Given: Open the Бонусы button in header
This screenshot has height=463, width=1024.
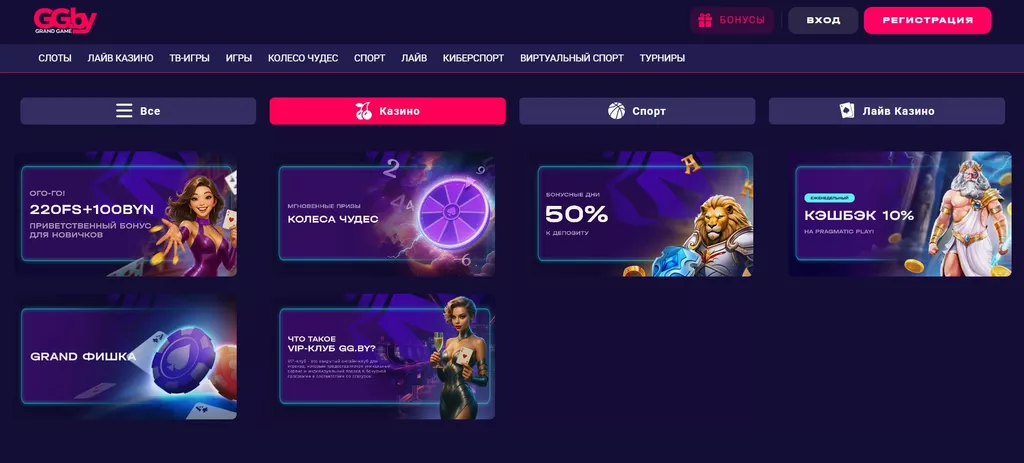Looking at the screenshot, I should point(732,20).
